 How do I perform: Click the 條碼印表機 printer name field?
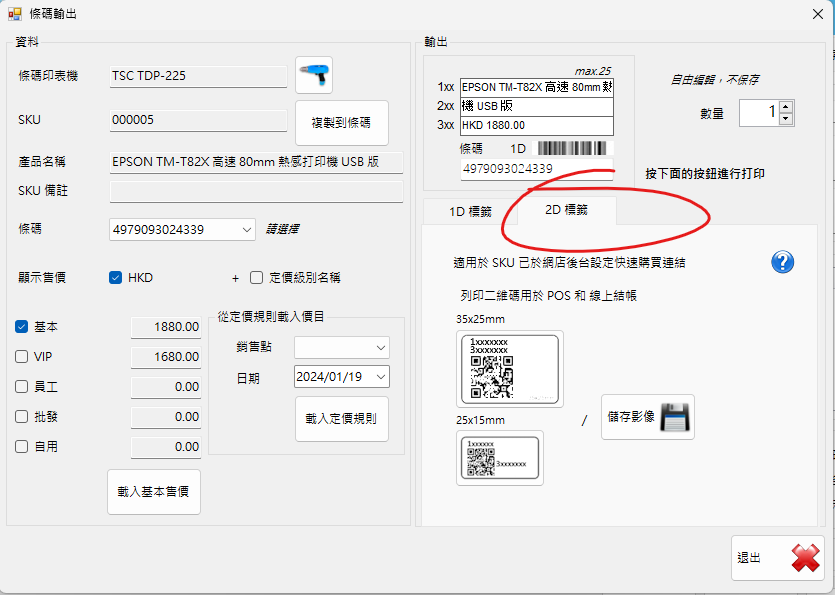[x=198, y=76]
